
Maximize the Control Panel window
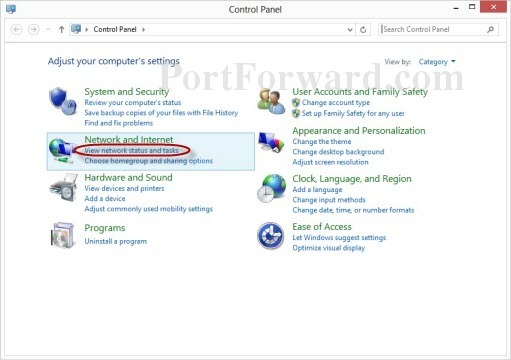click(472, 7)
